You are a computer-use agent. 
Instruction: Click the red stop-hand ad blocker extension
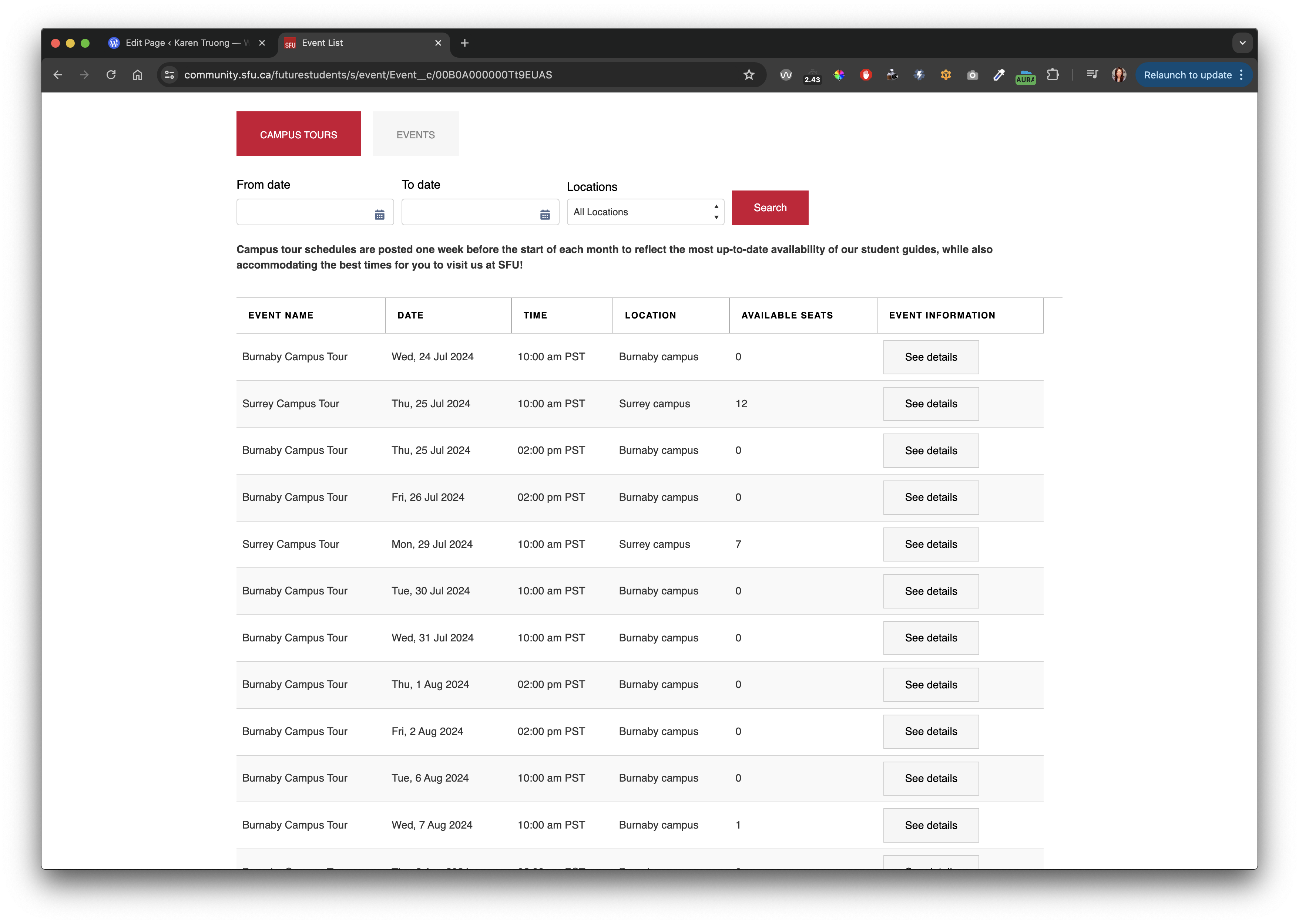[x=866, y=75]
